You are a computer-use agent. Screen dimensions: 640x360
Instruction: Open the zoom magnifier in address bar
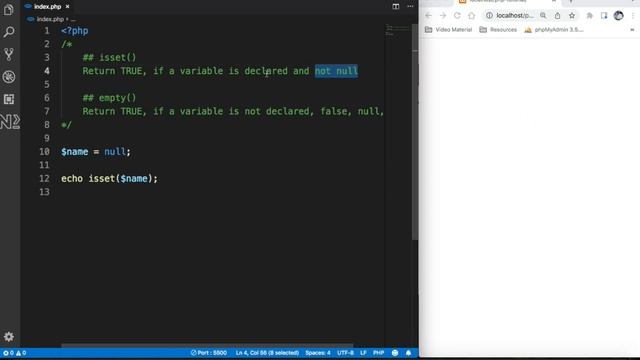pyautogui.click(x=543, y=16)
